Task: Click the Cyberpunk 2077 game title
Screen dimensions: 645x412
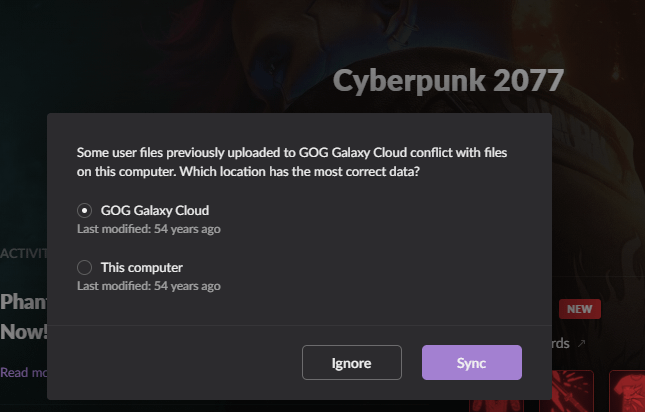Action: pyautogui.click(x=448, y=81)
